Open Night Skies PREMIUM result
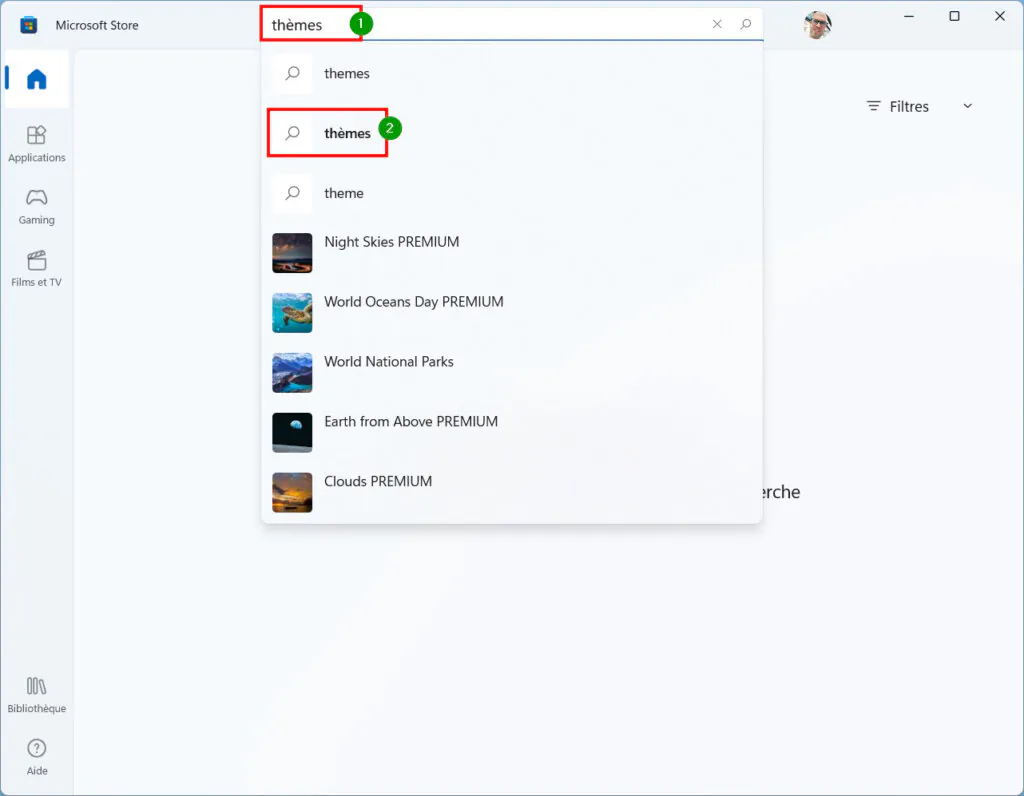 coord(511,253)
